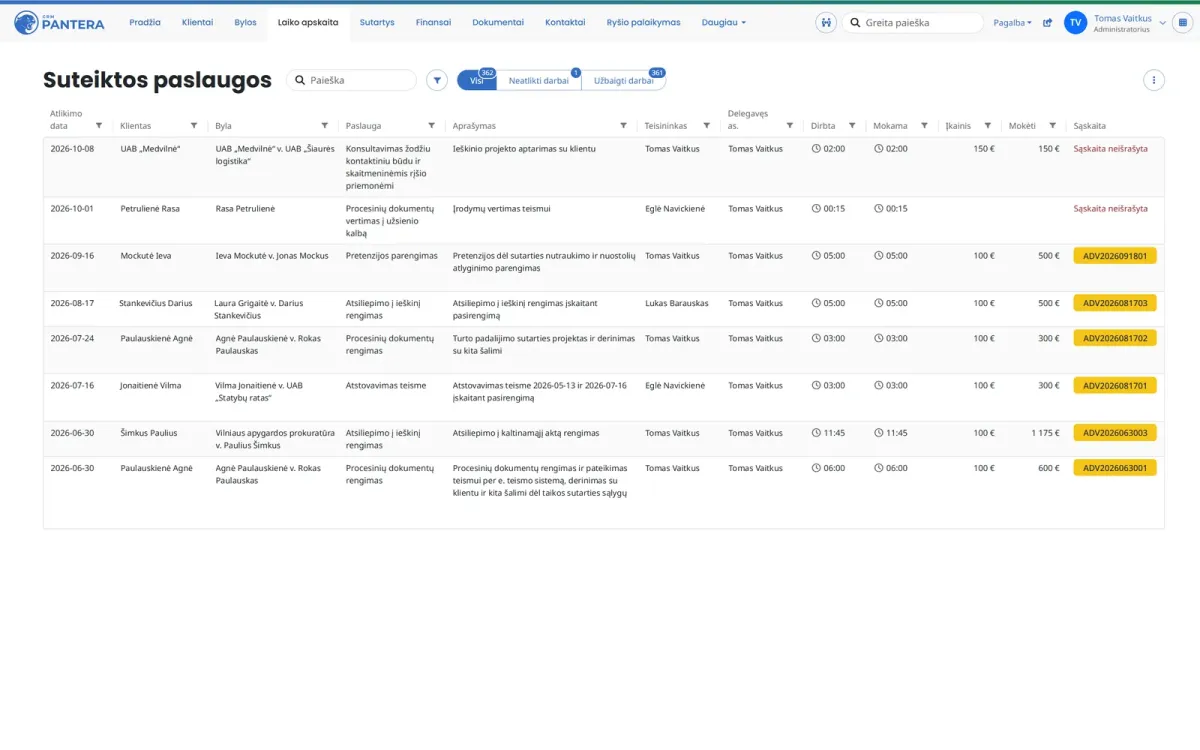This screenshot has height=750, width=1200.
Task: Open the round filter funnel button beside Paieška
Action: click(x=437, y=80)
